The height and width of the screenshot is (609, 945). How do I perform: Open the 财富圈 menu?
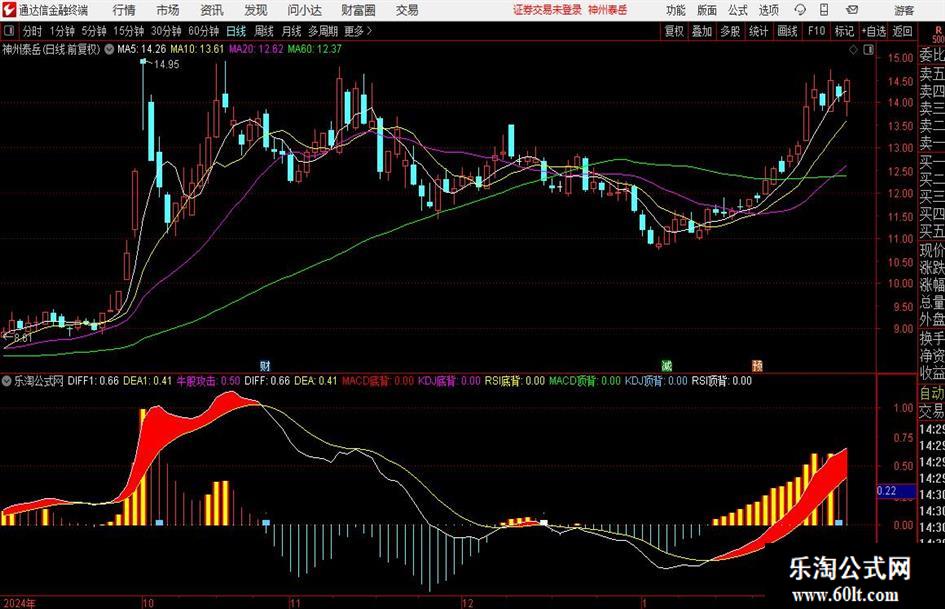[358, 10]
